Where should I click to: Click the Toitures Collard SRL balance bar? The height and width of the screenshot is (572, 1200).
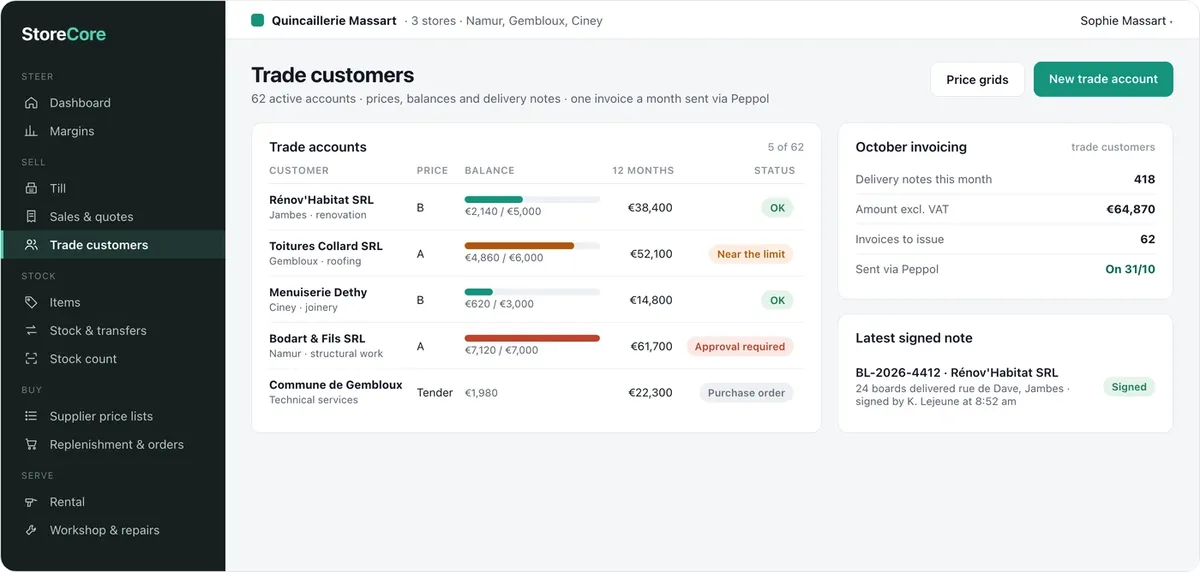(532, 246)
